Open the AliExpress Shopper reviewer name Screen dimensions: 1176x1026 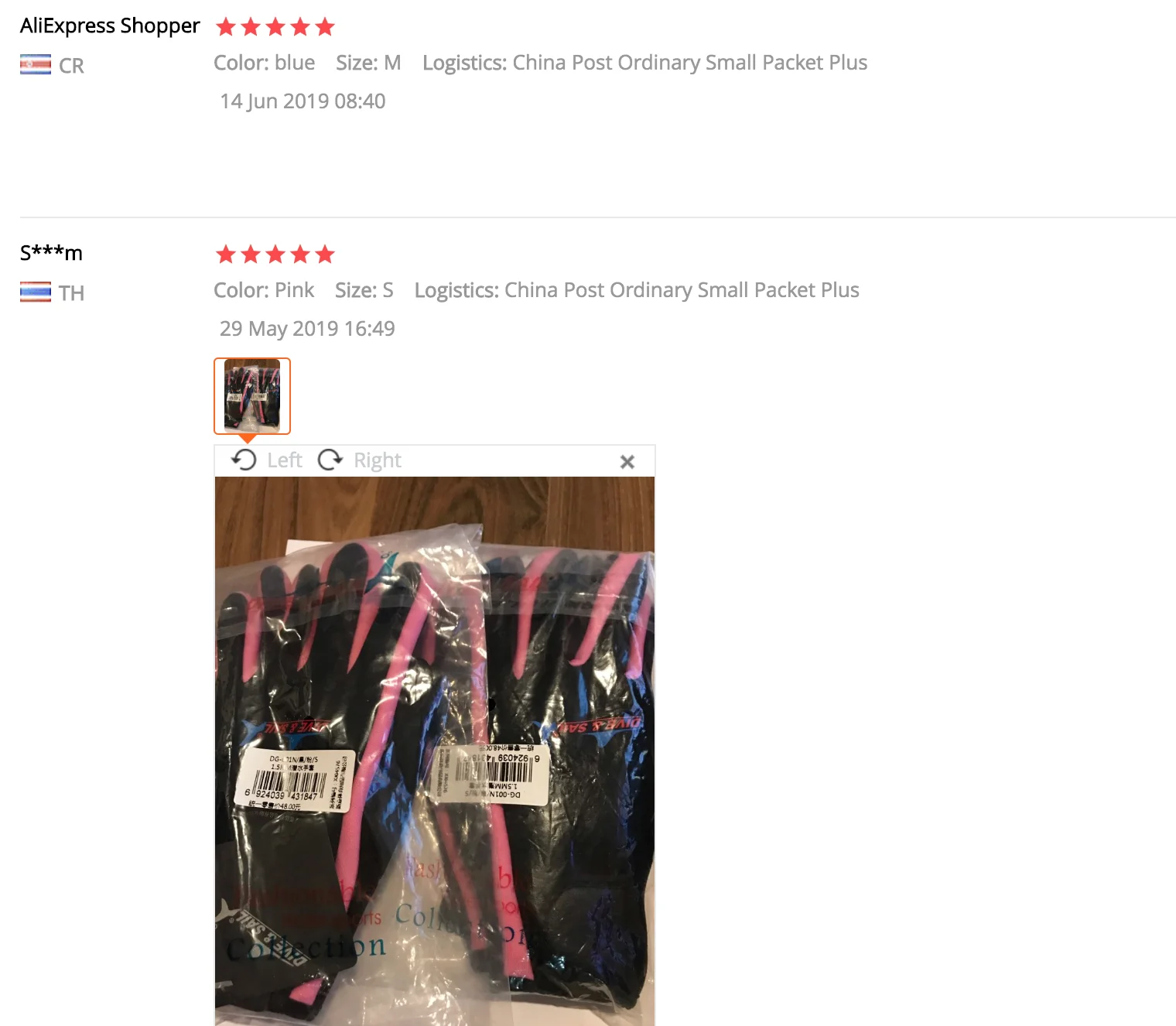pyautogui.click(x=110, y=26)
